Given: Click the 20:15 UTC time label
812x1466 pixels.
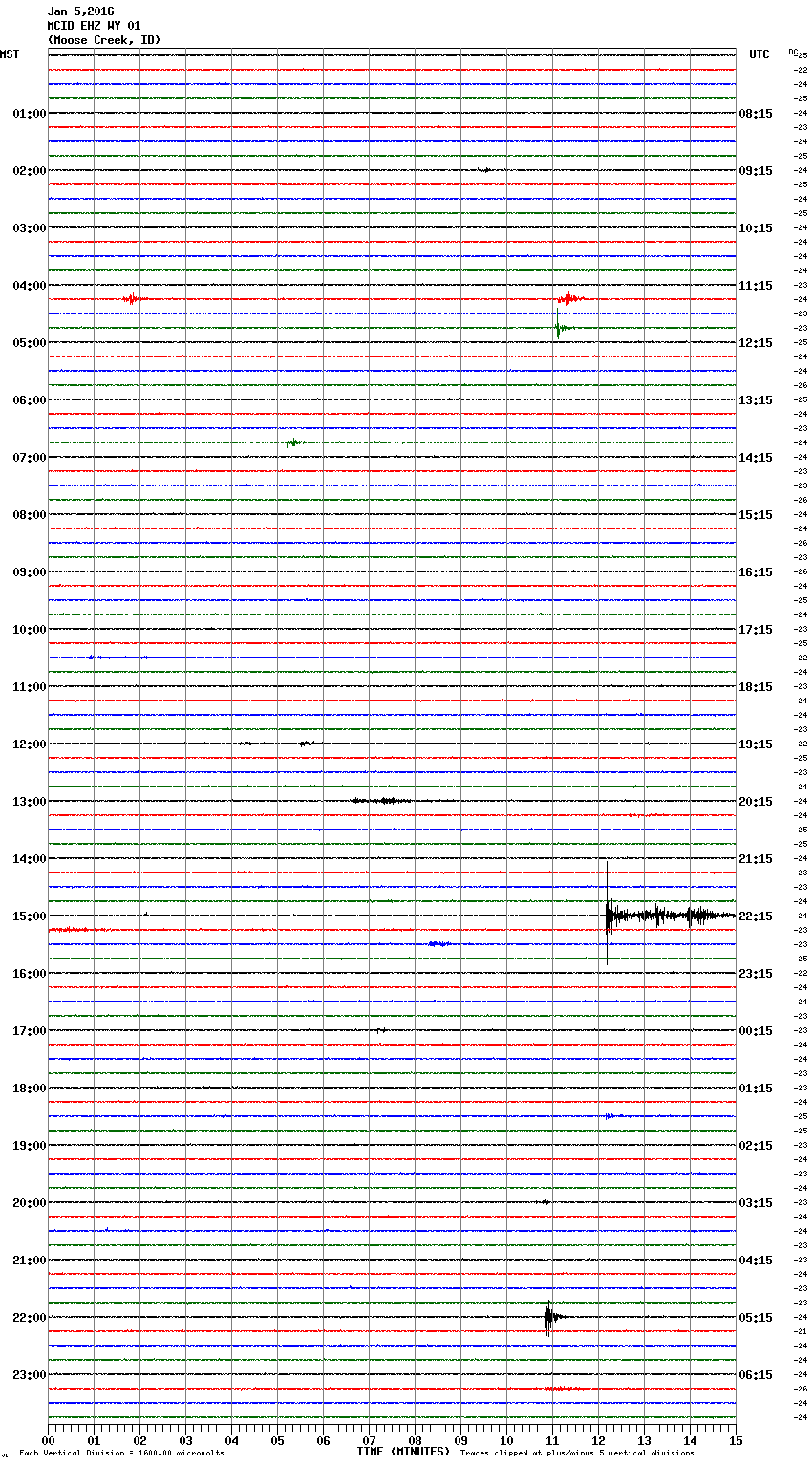Looking at the screenshot, I should click(x=756, y=802).
